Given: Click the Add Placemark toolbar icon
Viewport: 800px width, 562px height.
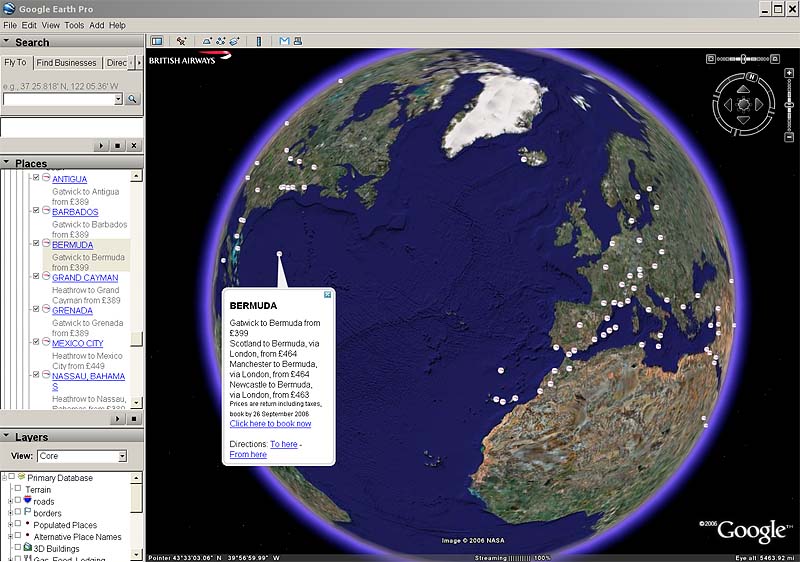Looking at the screenshot, I should pos(181,41).
